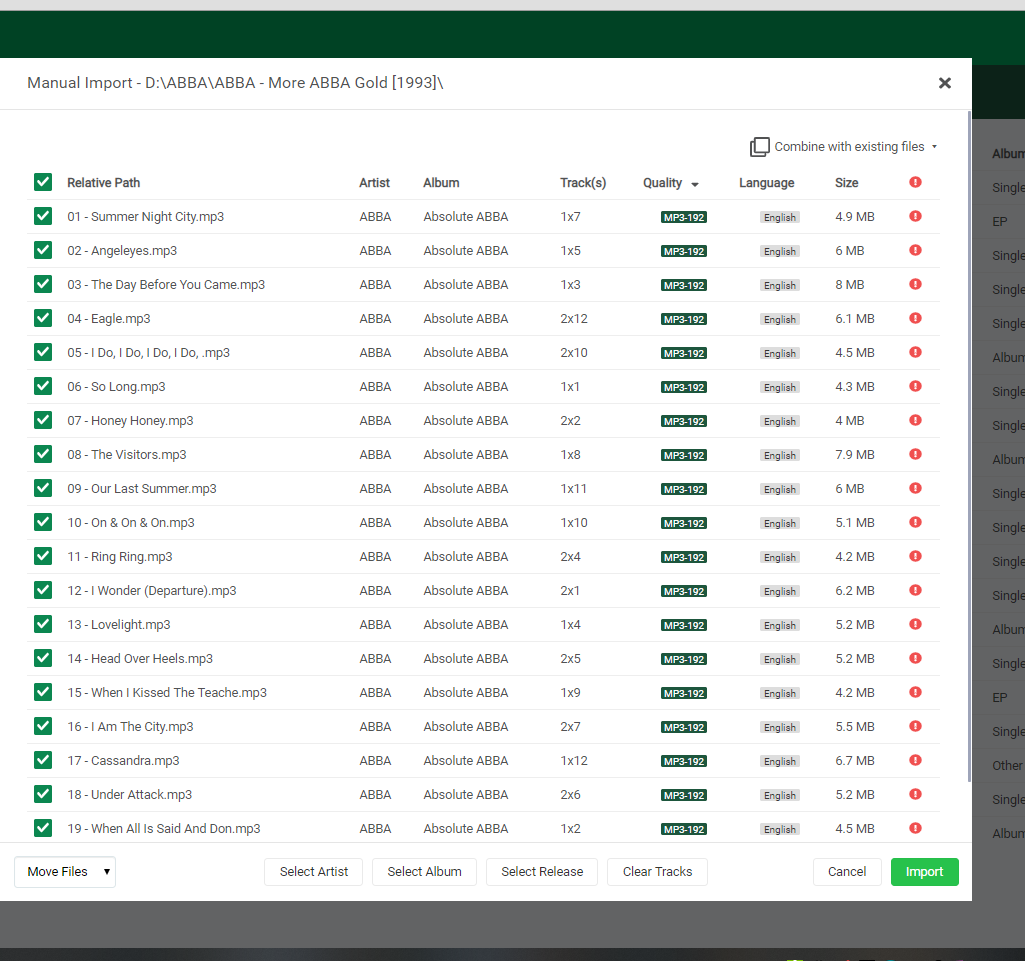Image resolution: width=1025 pixels, height=961 pixels.
Task: Close the Manual Import dialog with X
Action: click(x=945, y=83)
